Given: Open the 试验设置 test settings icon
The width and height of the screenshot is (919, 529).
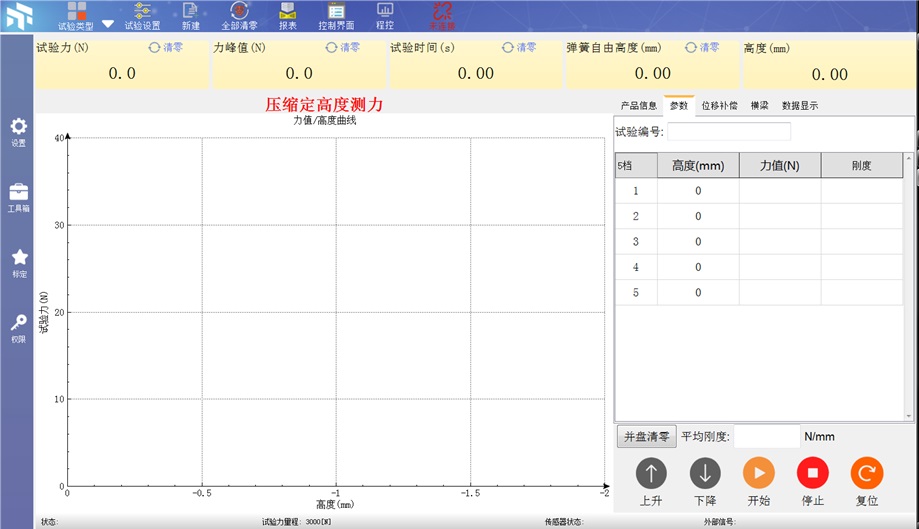Looking at the screenshot, I should (x=142, y=14).
